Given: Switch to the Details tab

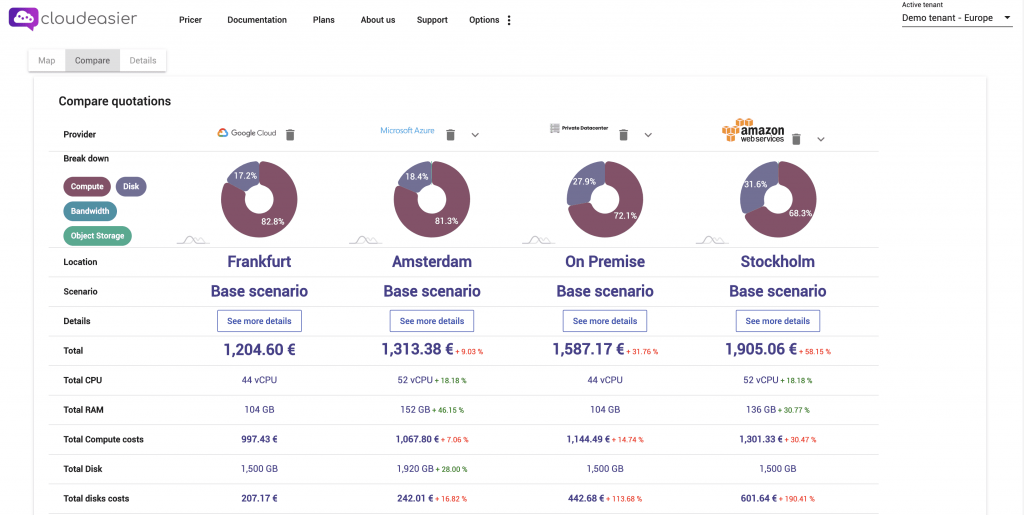Looking at the screenshot, I should click(x=142, y=60).
